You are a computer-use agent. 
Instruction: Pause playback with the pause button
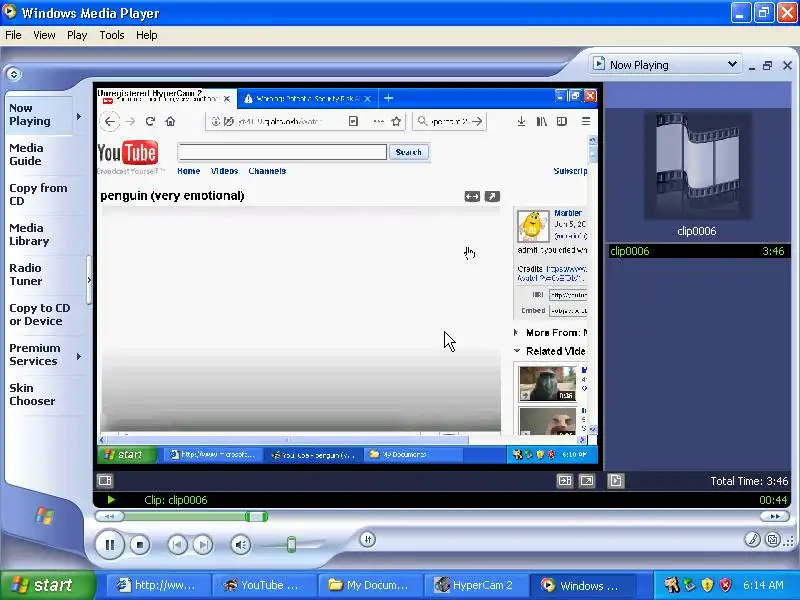(x=110, y=545)
